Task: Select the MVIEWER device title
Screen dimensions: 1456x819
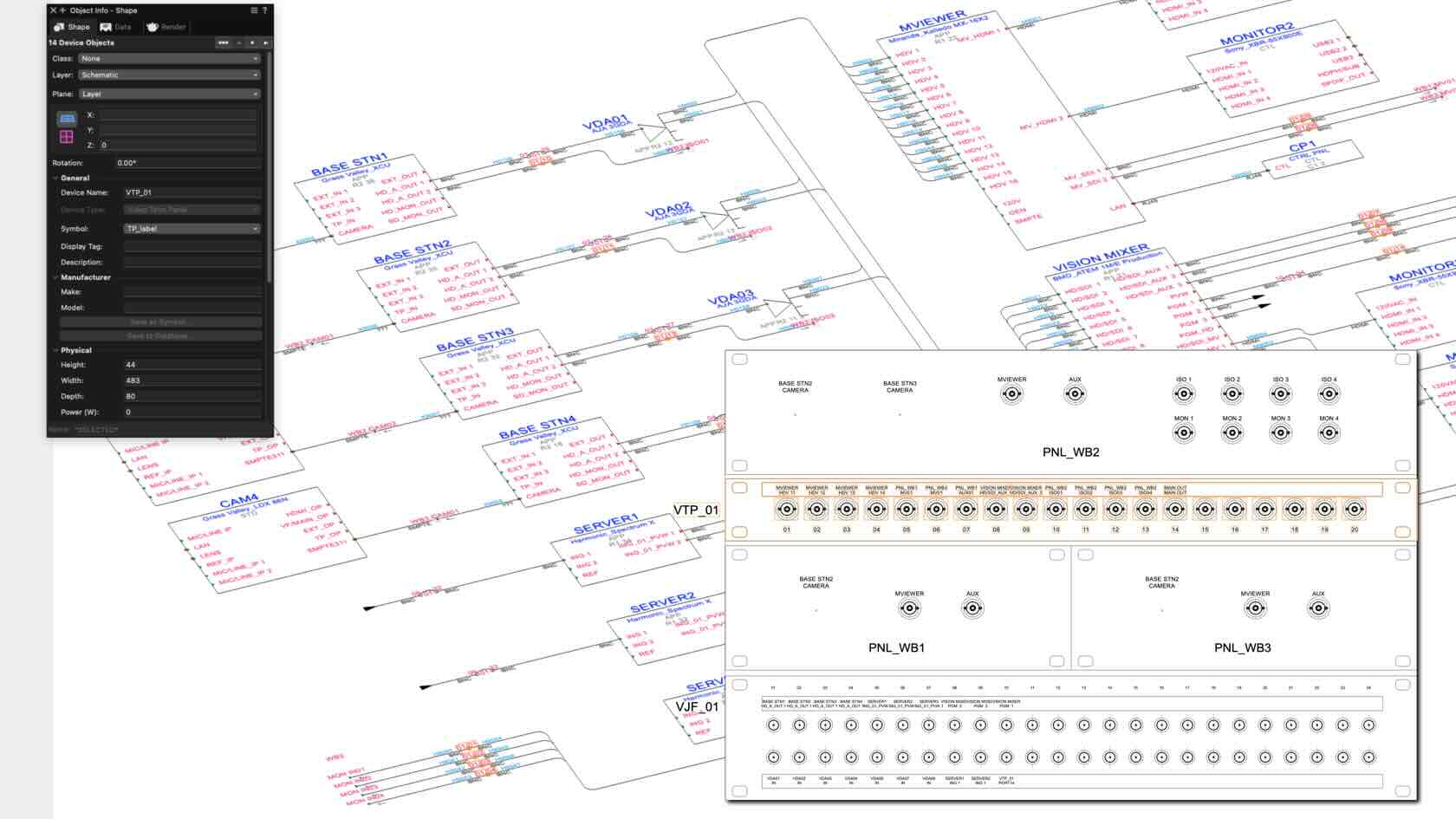Action: (933, 21)
